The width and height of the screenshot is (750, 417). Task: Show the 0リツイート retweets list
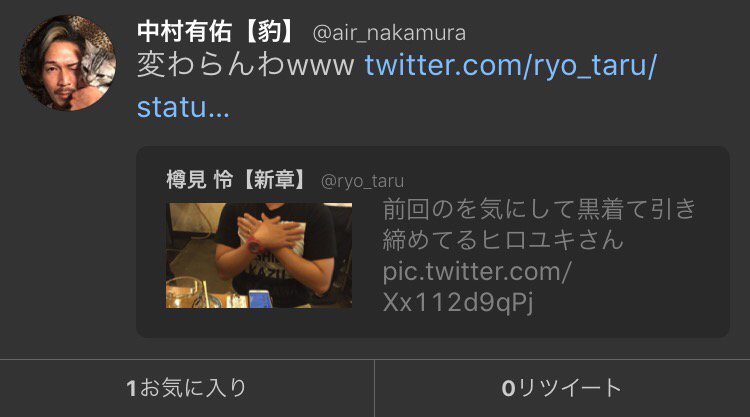coord(562,388)
